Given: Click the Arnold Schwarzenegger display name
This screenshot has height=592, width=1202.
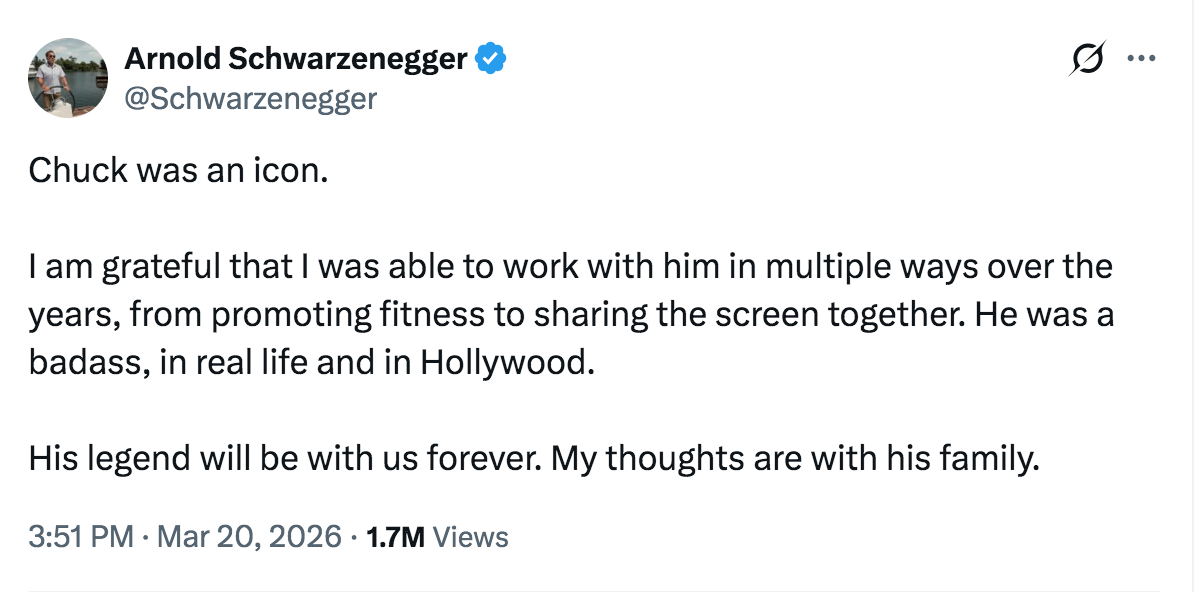Looking at the screenshot, I should point(295,60).
